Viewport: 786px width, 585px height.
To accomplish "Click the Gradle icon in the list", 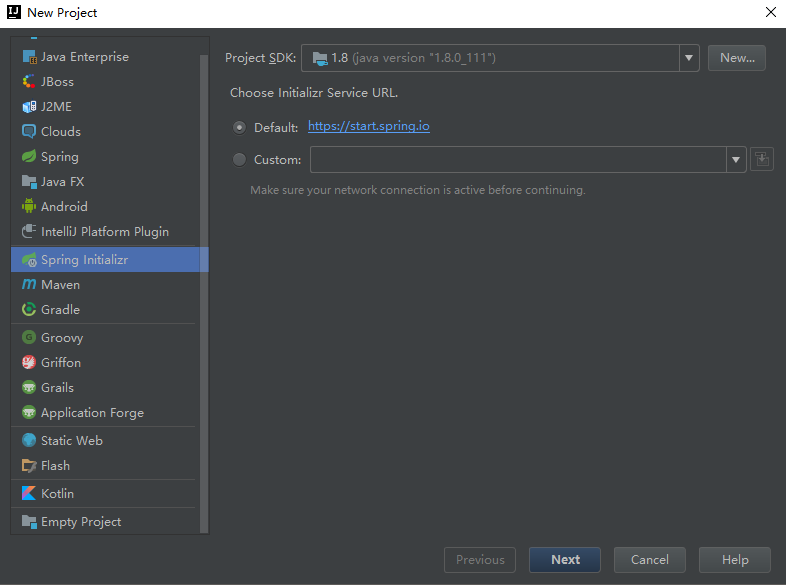I will 29,310.
